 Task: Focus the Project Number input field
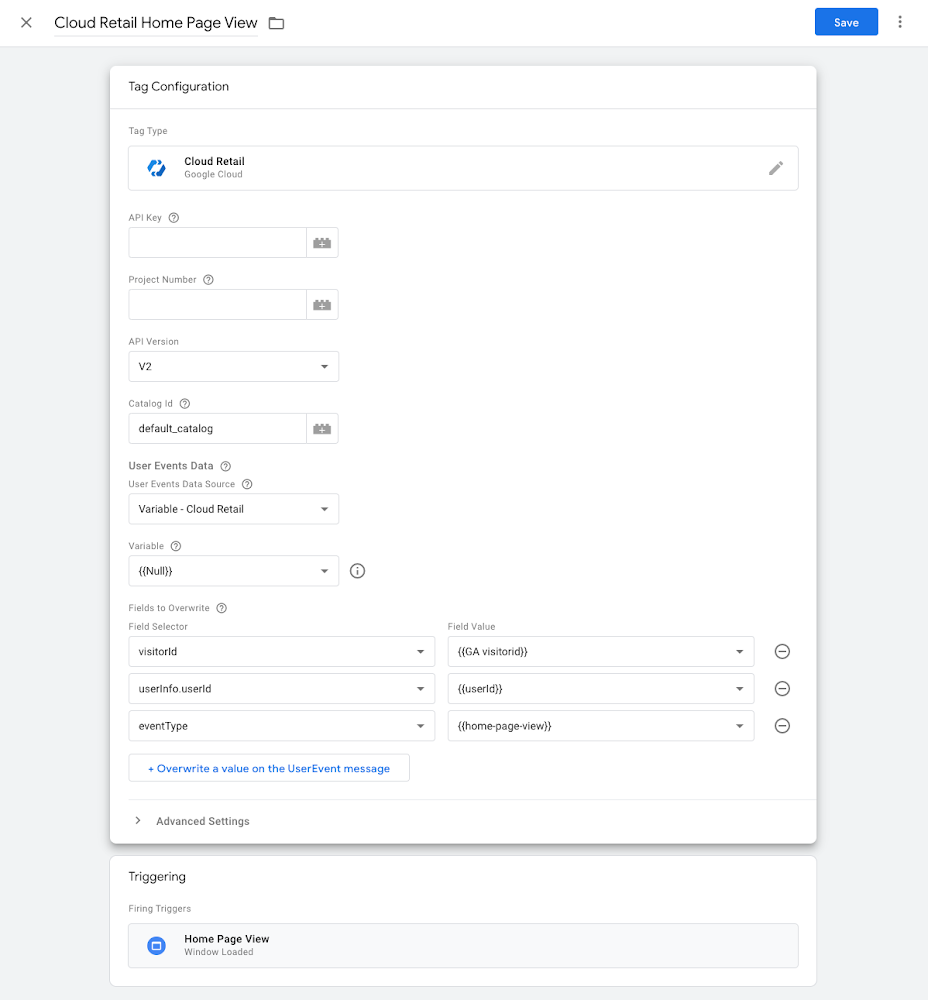click(x=217, y=305)
